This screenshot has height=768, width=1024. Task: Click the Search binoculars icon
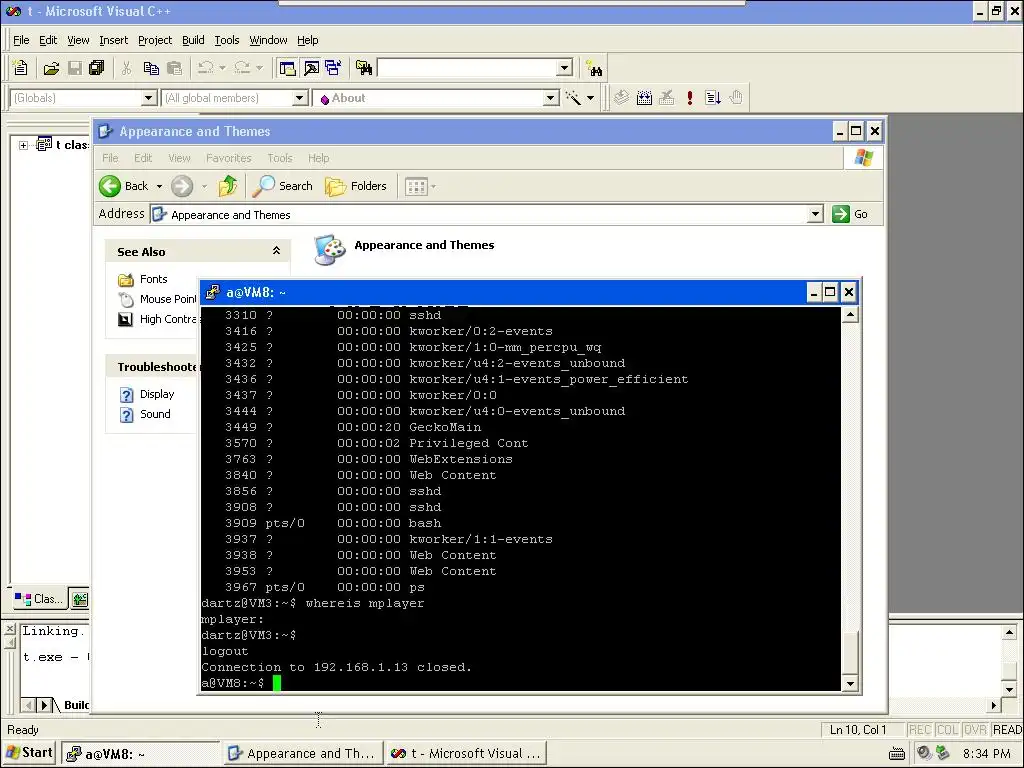594,68
